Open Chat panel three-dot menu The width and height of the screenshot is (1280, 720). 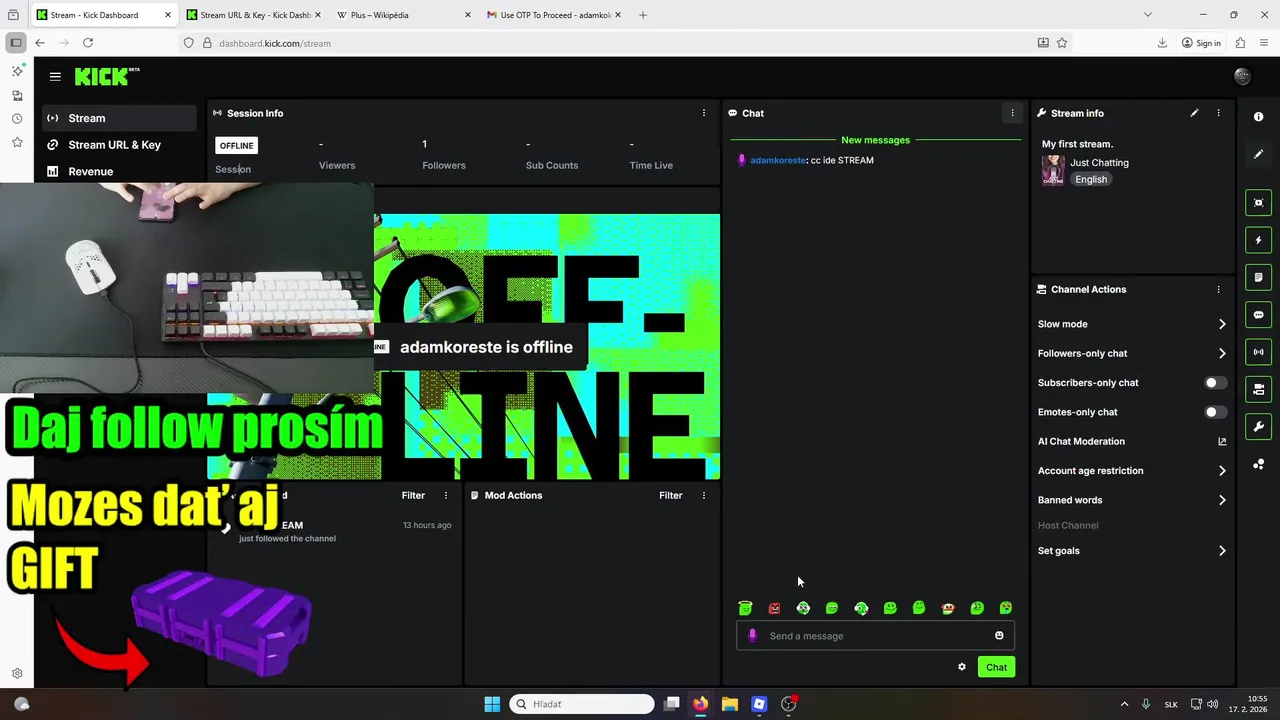1012,113
